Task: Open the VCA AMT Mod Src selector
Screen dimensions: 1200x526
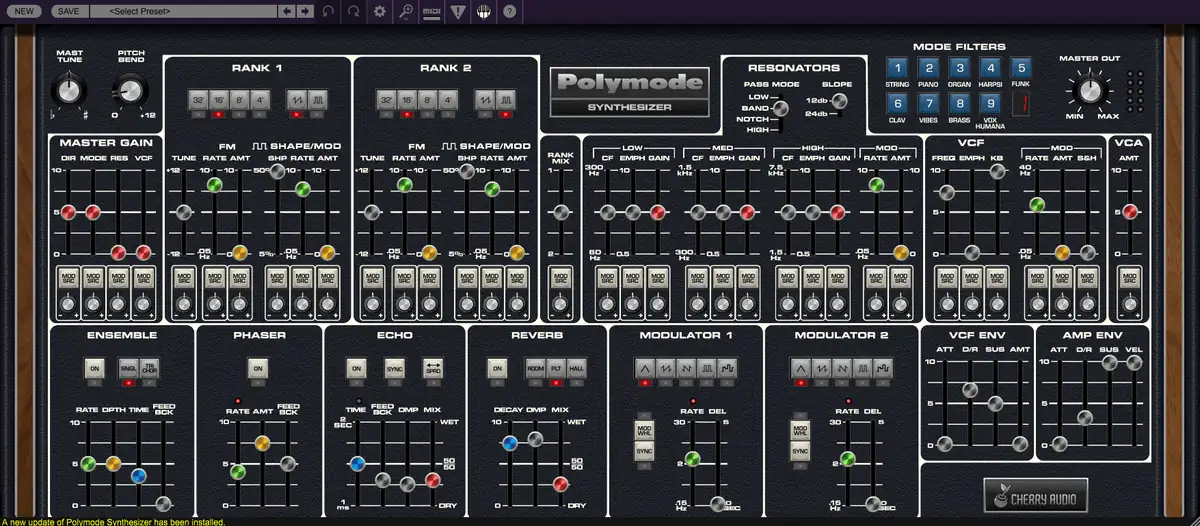Action: click(1129, 277)
